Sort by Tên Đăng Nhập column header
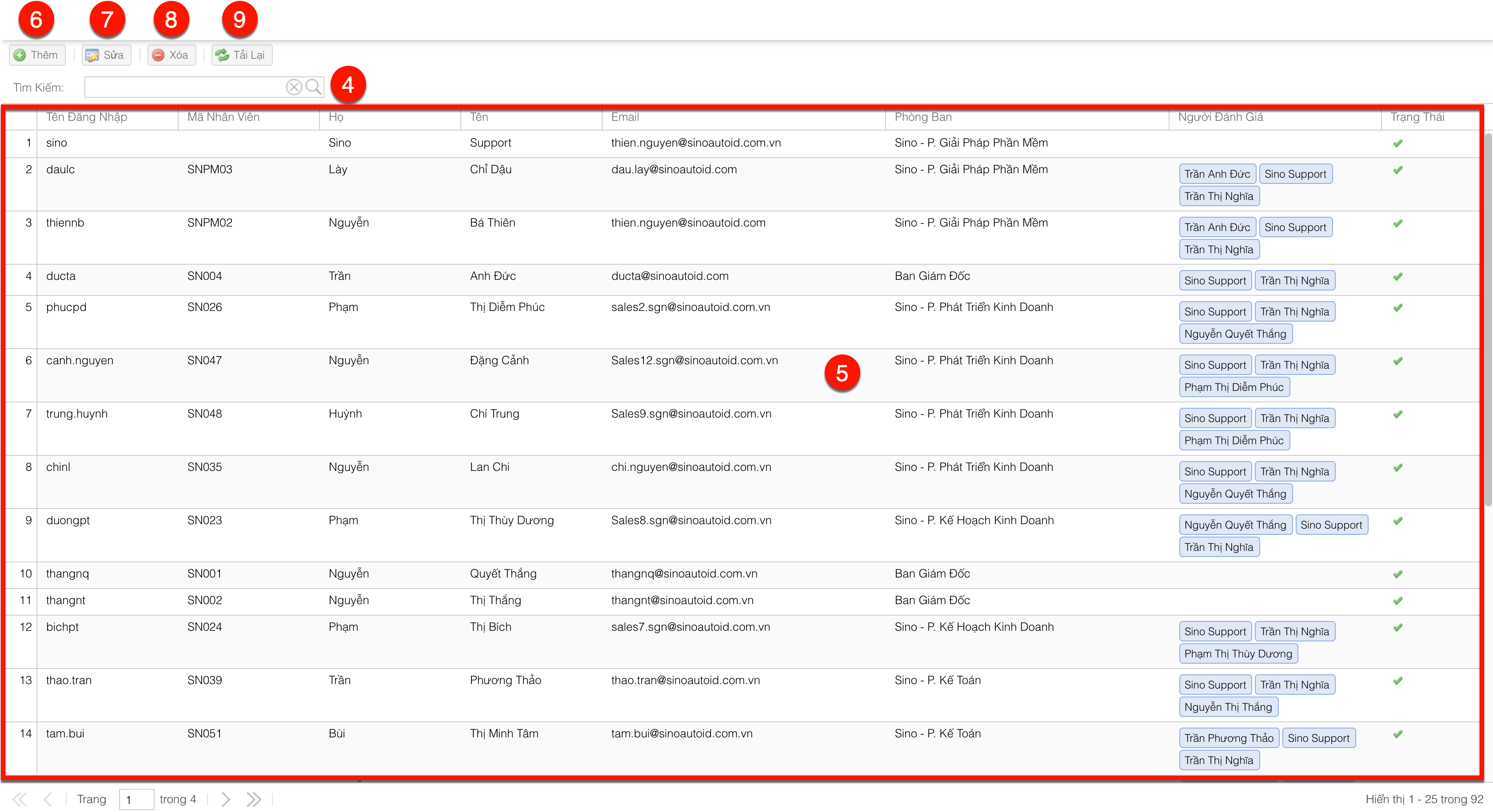Viewport: 1493px width, 812px height. [x=87, y=117]
